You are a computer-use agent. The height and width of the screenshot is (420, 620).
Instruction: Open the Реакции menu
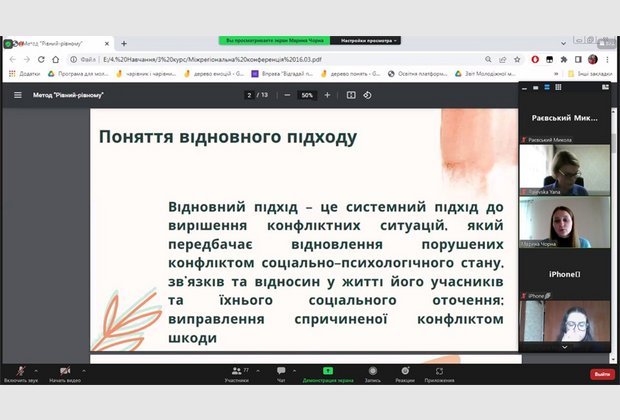(x=405, y=374)
